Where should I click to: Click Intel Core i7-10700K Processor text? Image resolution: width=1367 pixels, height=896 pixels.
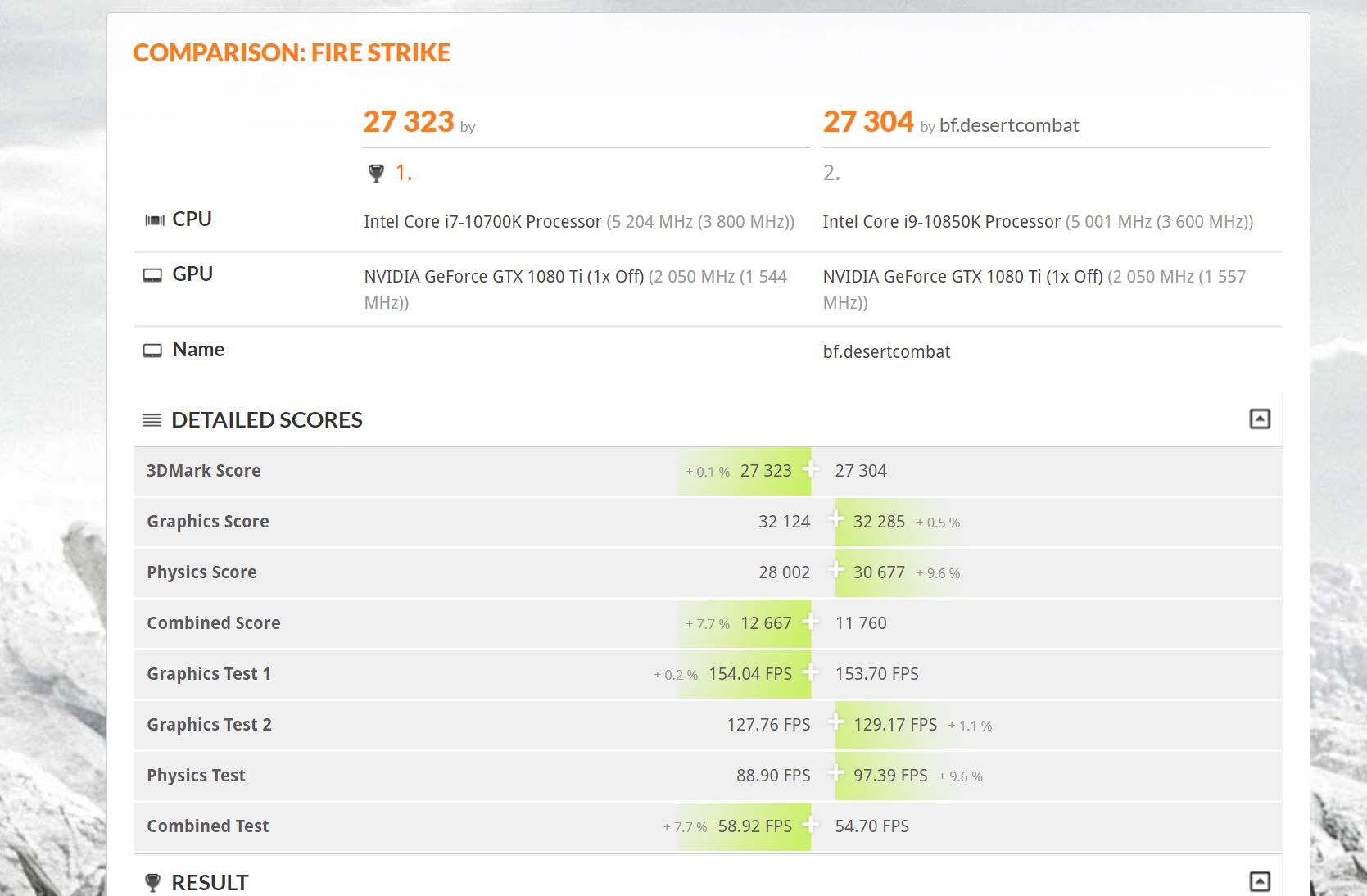click(482, 222)
